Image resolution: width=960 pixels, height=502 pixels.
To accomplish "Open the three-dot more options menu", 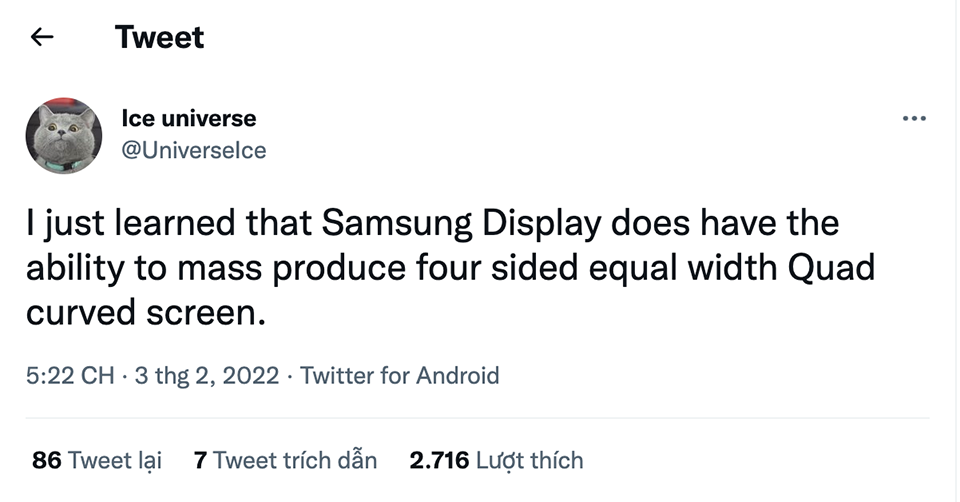I will [x=914, y=118].
